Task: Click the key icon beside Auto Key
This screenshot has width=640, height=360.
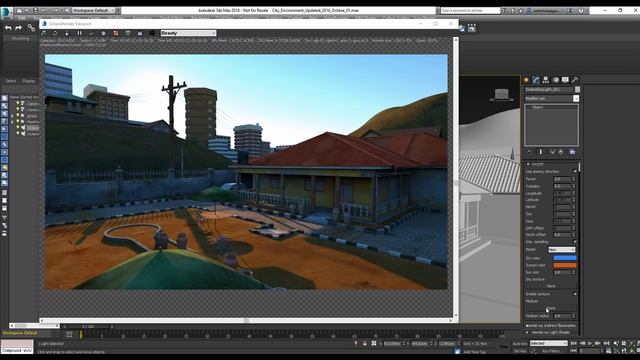Action: [504, 347]
